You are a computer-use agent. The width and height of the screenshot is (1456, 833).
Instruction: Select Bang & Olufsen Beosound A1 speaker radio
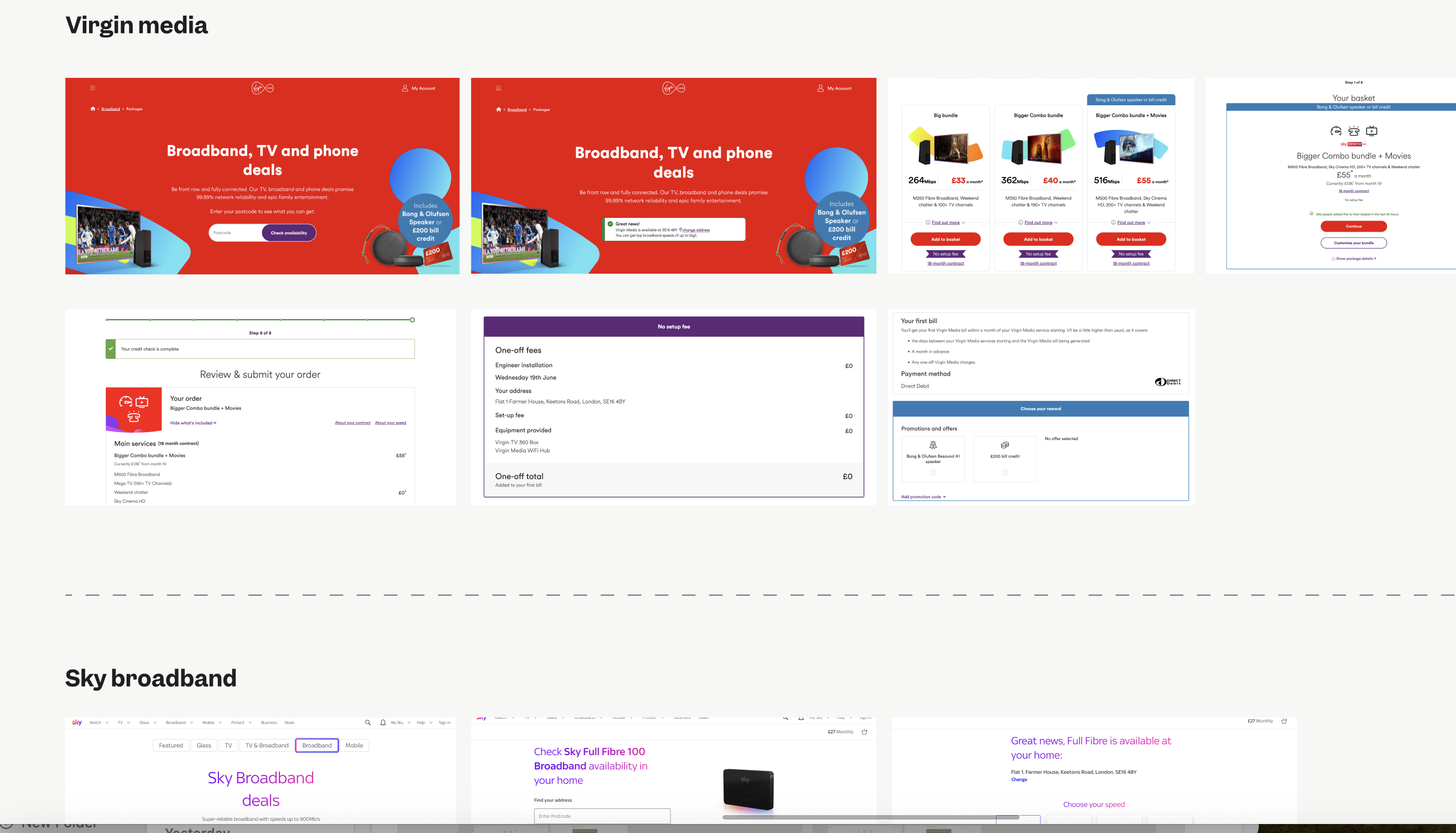coord(933,472)
